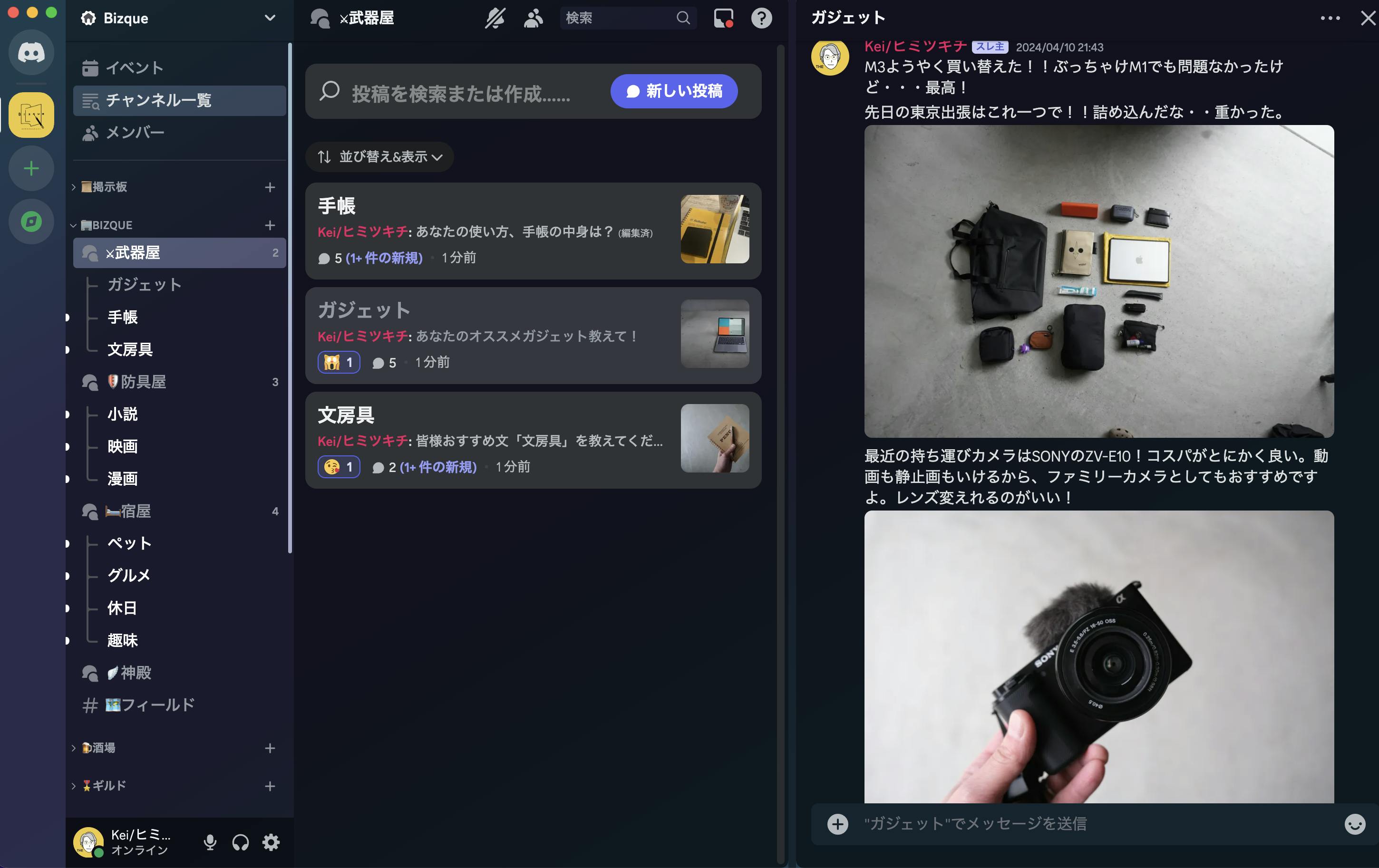Screen dimensions: 1379x868
Task: Click the 新しい投稿 button
Action: tap(673, 91)
